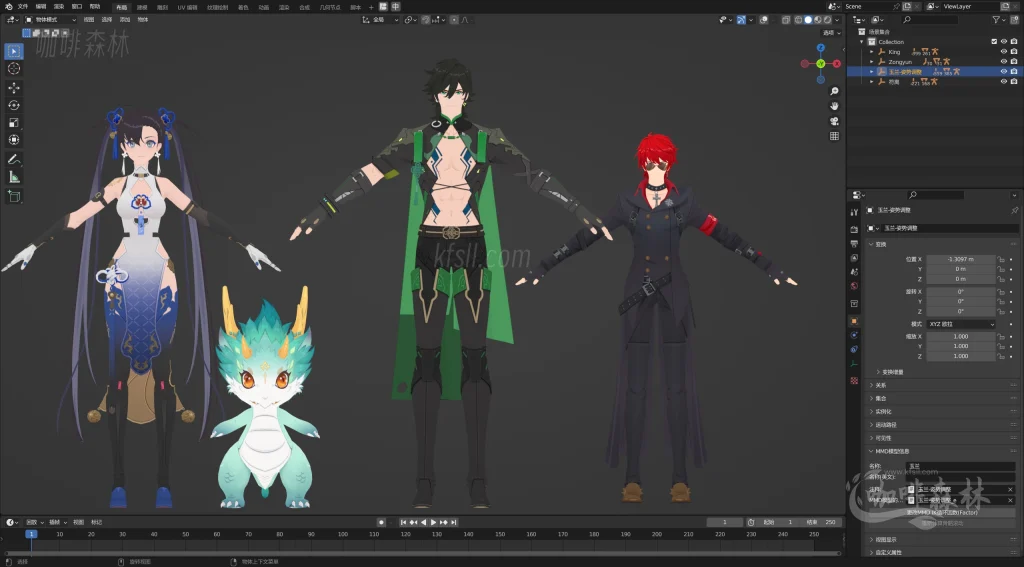1024x567 pixels.
Task: Open the World properties tab
Action: [854, 286]
